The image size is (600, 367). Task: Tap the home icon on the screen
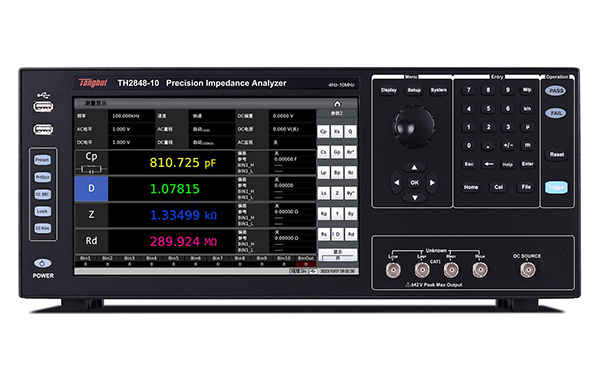point(337,104)
